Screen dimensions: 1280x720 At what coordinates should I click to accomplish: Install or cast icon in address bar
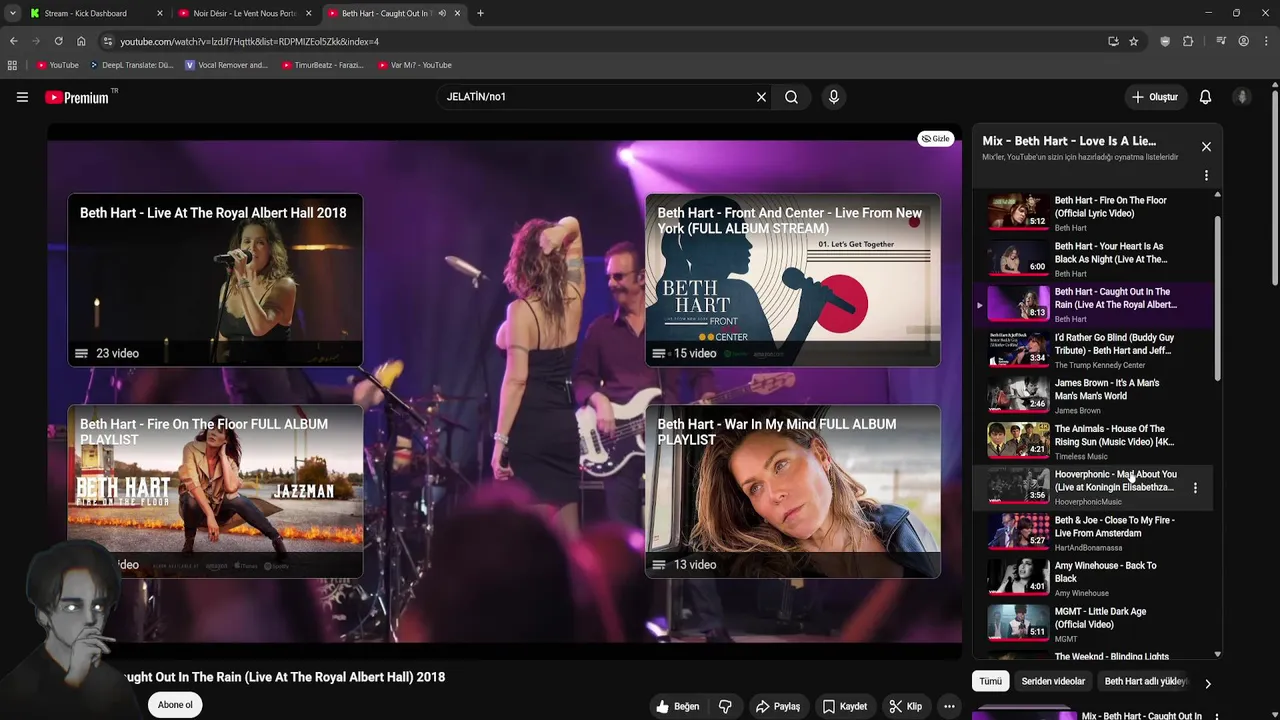[1113, 41]
